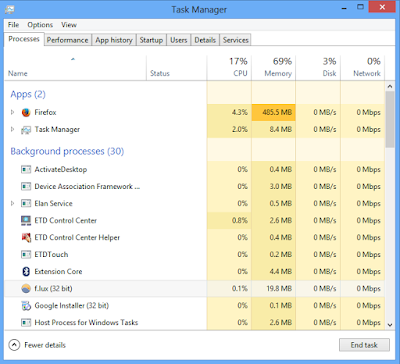Select the Google Installer icon
Screen dimensions: 400x364
click(x=26, y=305)
